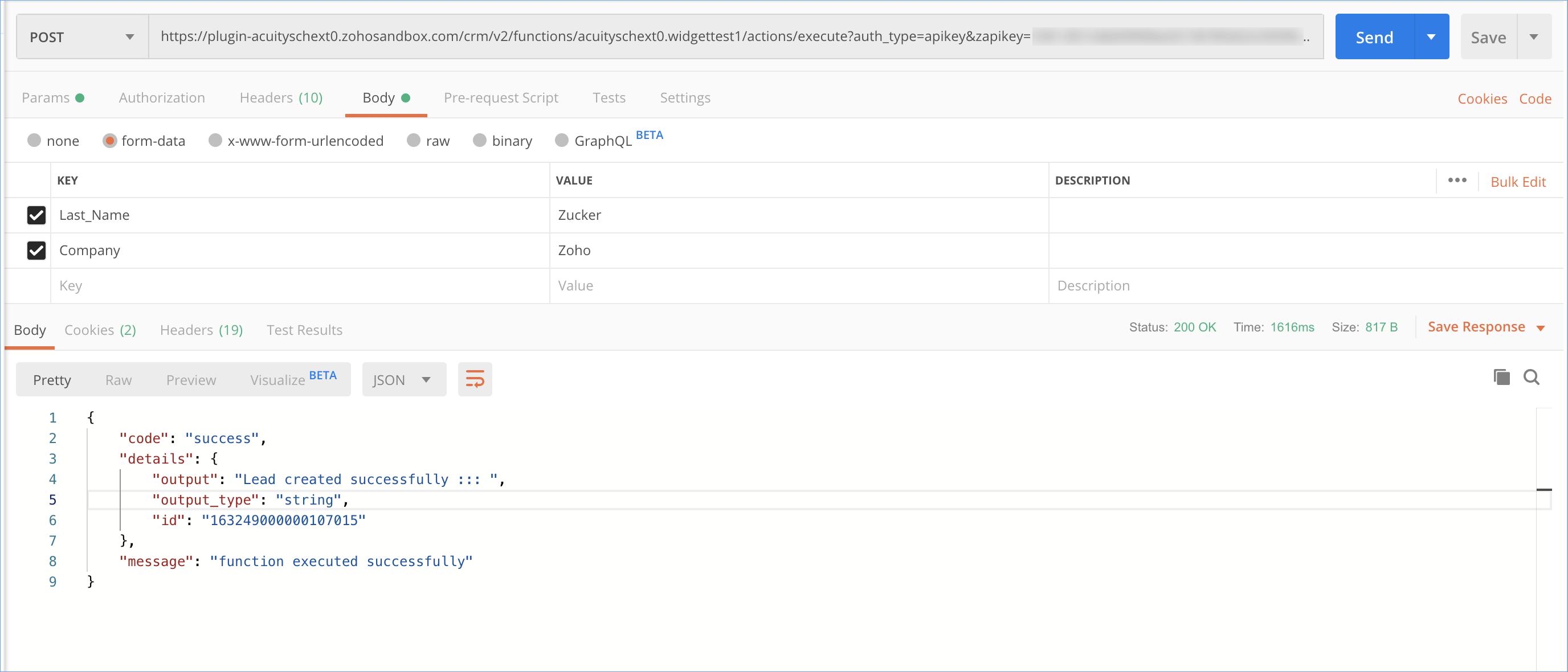Uncheck the Company row checkbox
This screenshot has width=1568, height=672.
coord(36,251)
